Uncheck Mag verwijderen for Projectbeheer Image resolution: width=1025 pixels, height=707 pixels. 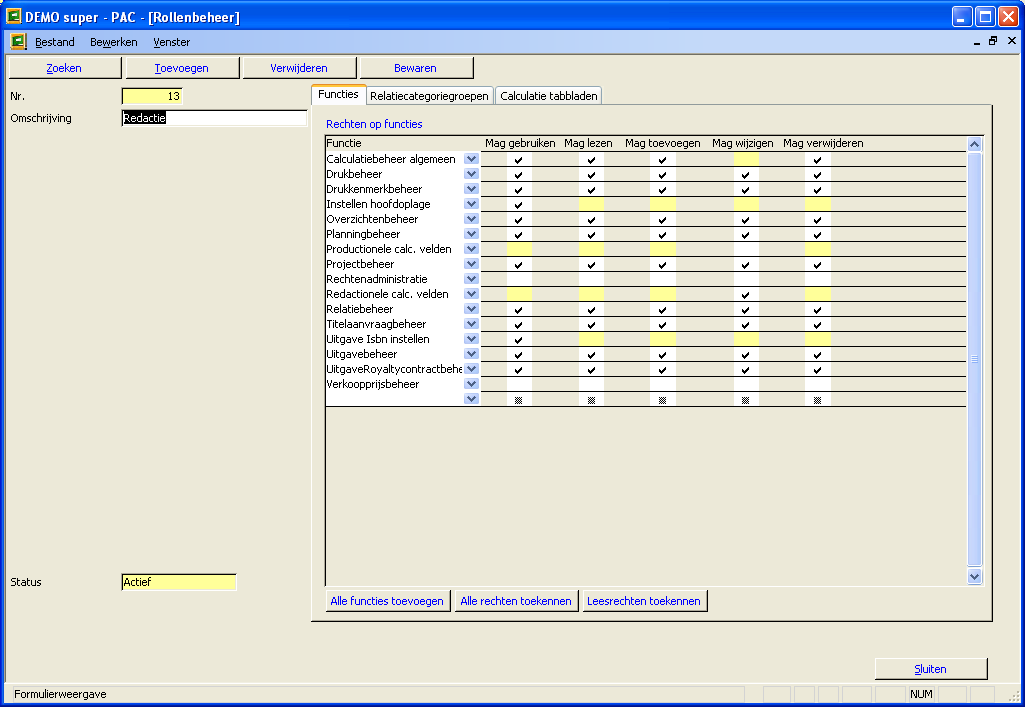(817, 265)
